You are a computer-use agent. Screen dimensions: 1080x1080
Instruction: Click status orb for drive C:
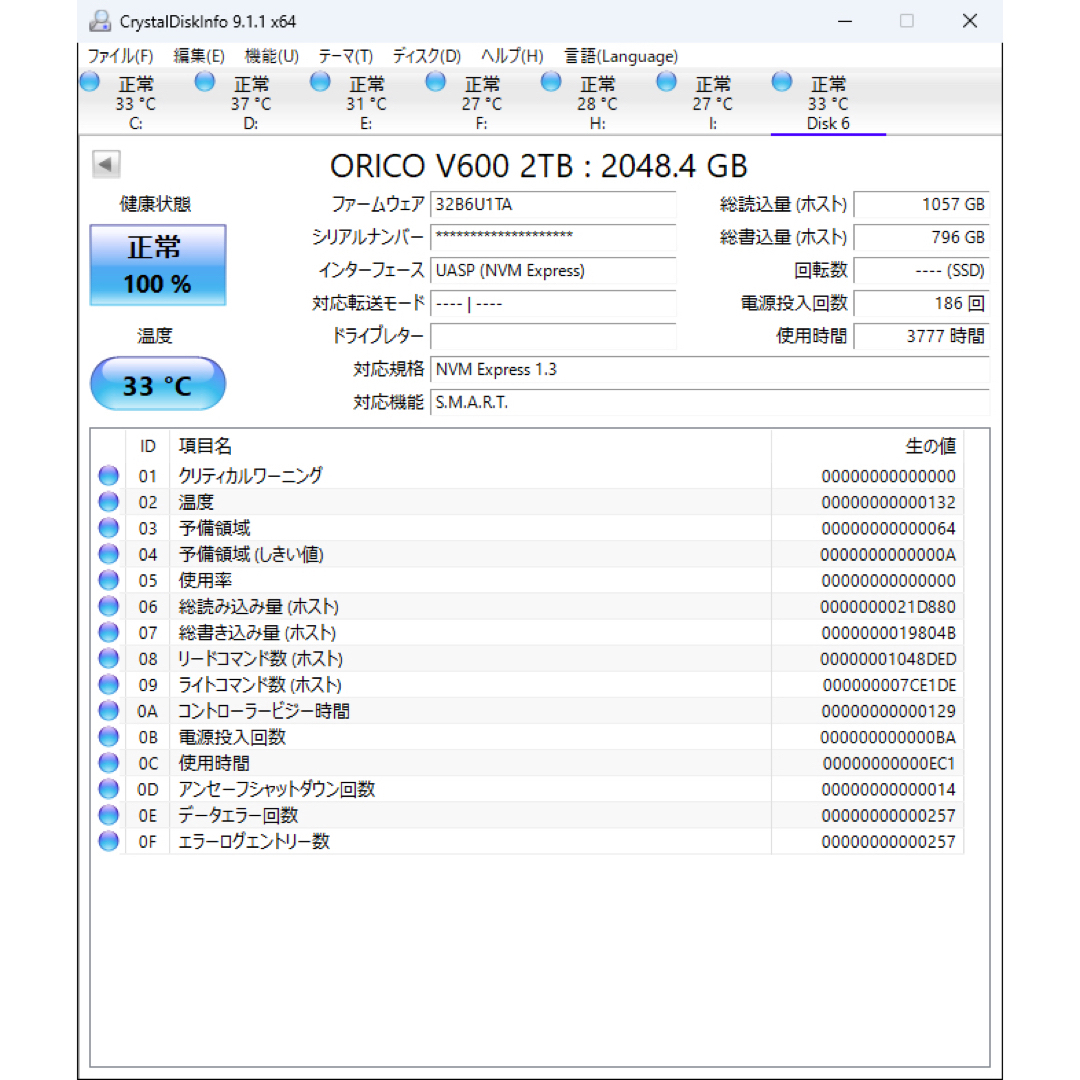tap(90, 81)
